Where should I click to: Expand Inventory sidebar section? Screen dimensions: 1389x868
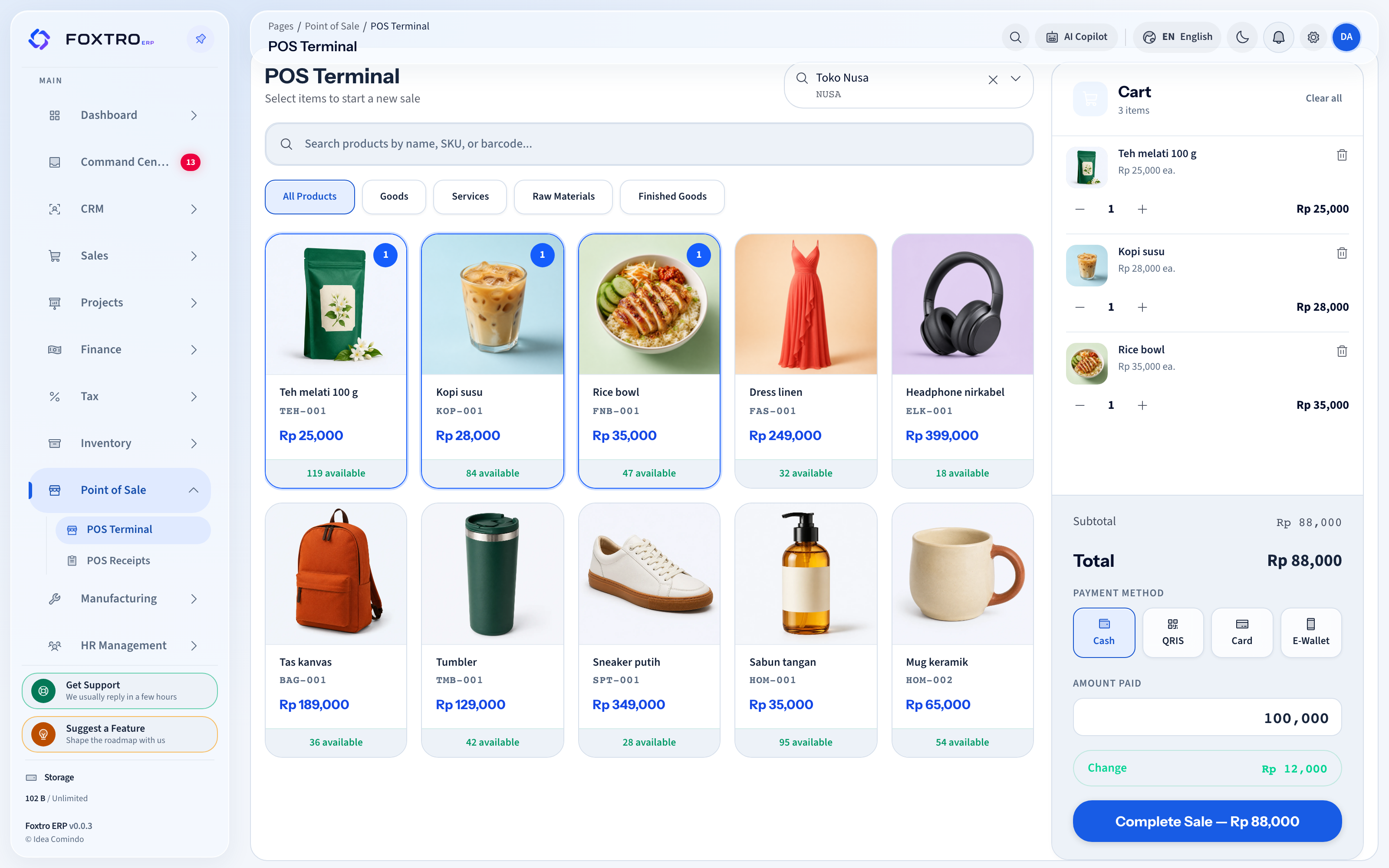coord(120,443)
